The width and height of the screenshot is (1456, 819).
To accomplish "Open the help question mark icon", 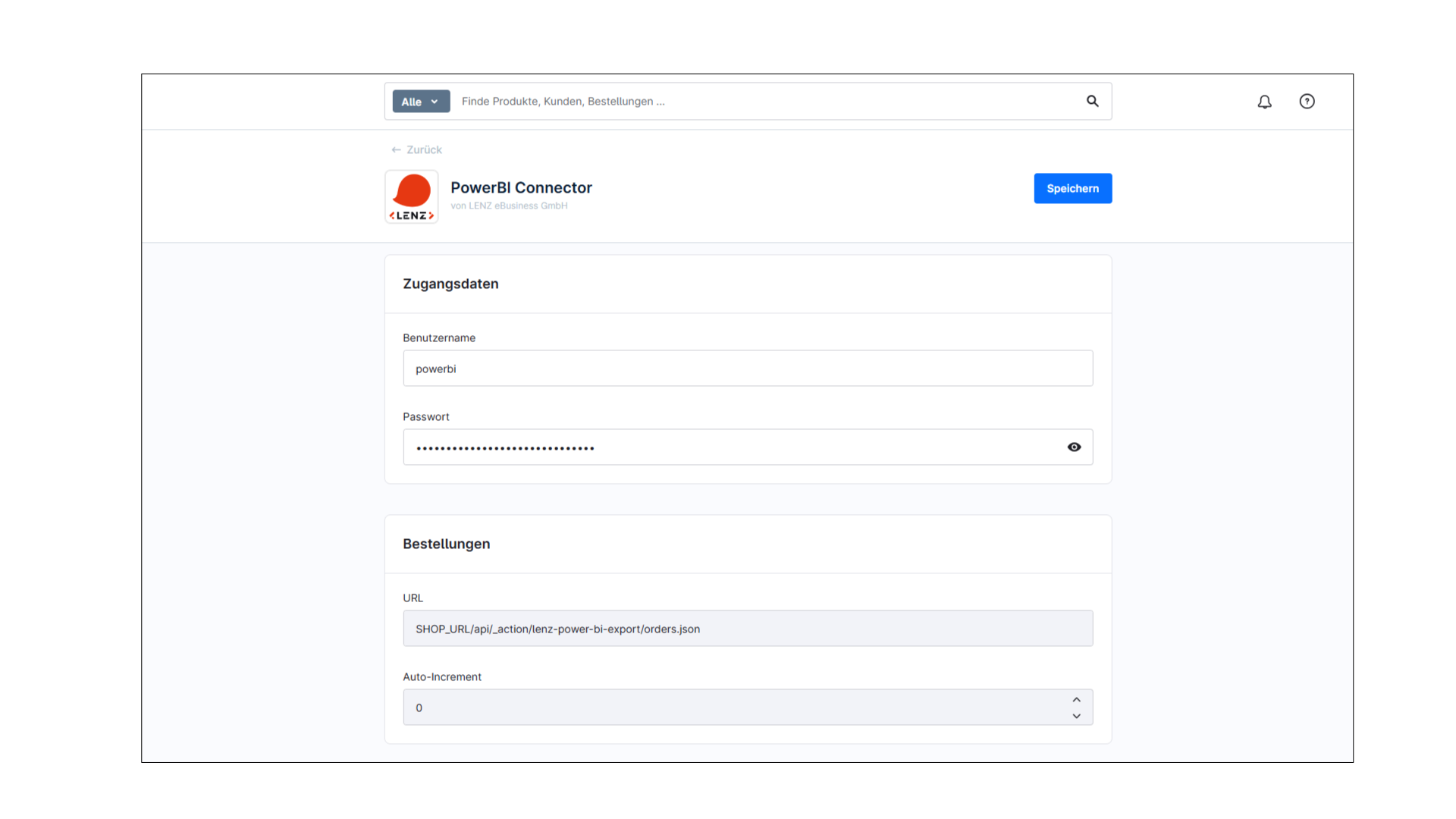I will [x=1307, y=102].
